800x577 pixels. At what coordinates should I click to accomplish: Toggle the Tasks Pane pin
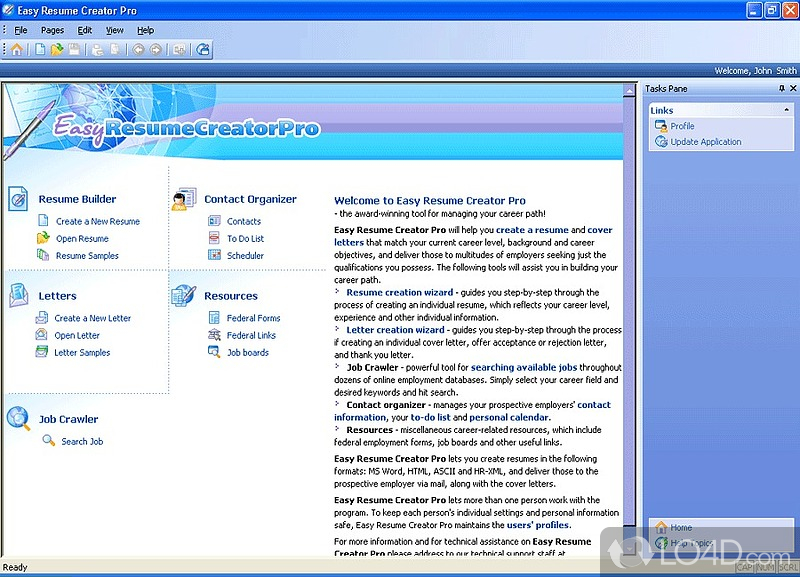[x=780, y=89]
